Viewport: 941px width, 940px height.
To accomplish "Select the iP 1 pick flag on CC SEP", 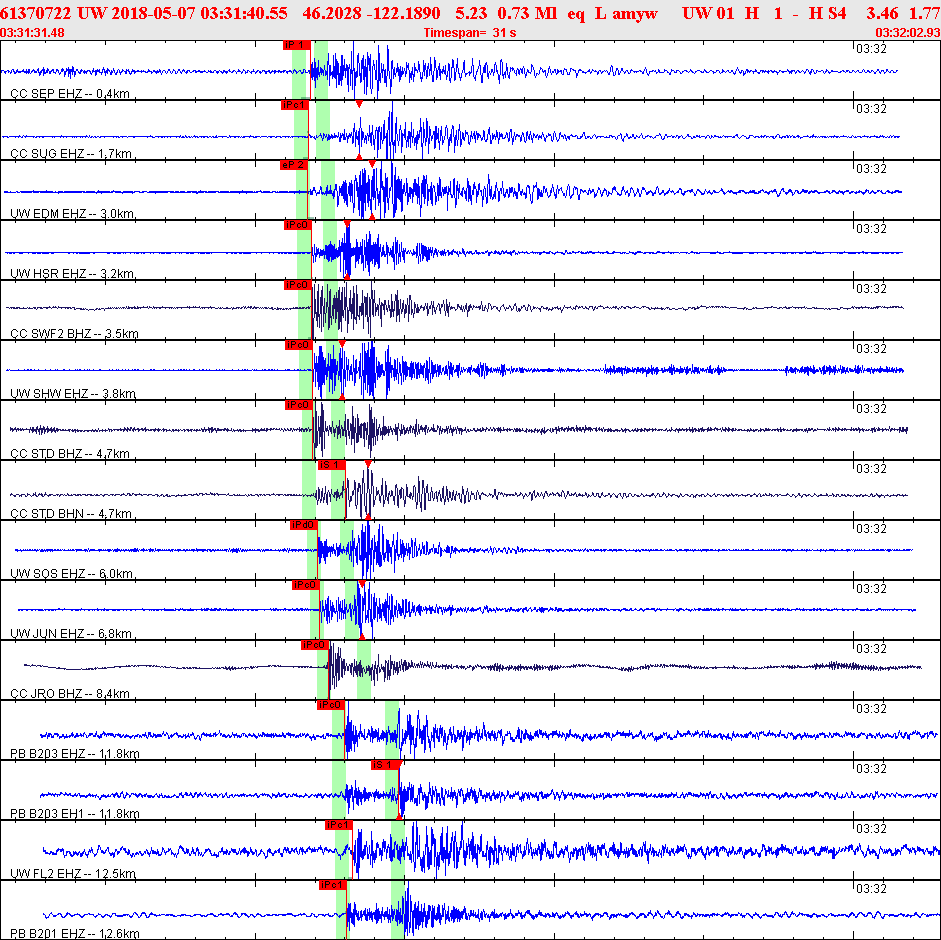I will (x=296, y=45).
